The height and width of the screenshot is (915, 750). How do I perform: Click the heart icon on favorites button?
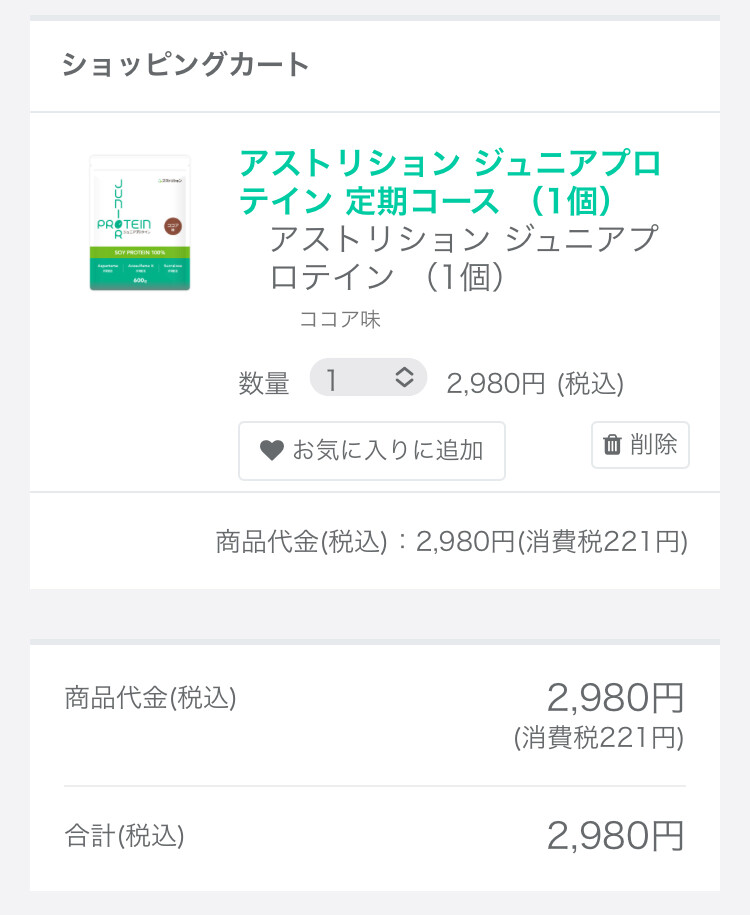[271, 450]
